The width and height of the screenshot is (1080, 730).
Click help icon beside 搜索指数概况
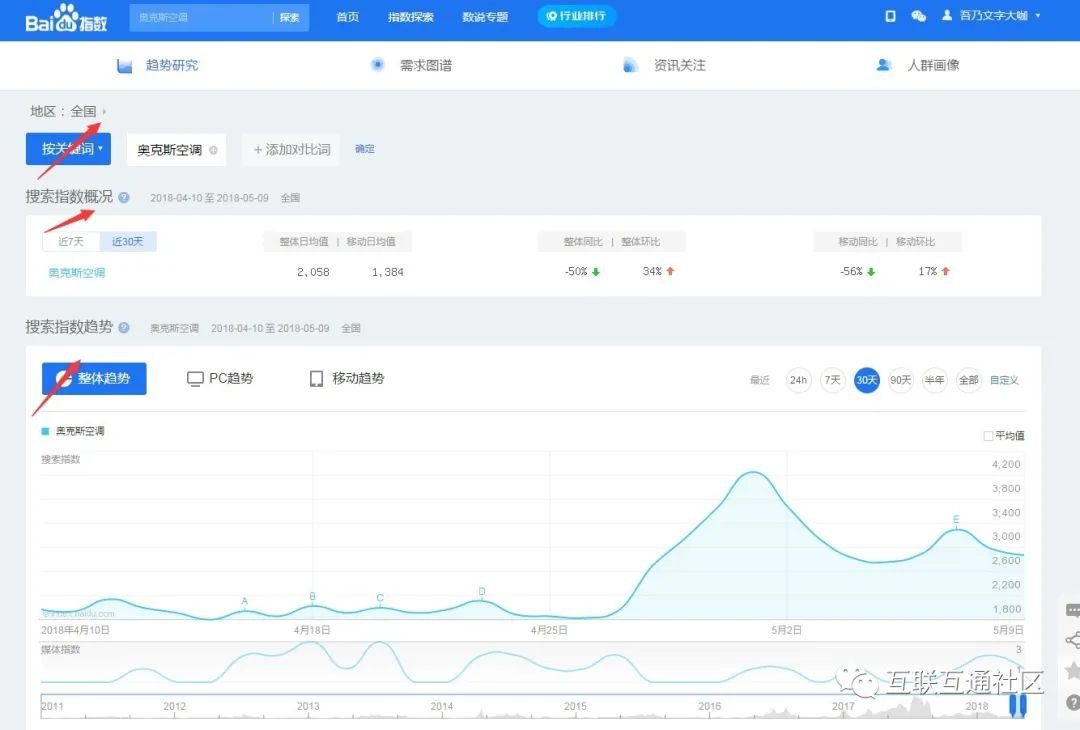point(124,198)
